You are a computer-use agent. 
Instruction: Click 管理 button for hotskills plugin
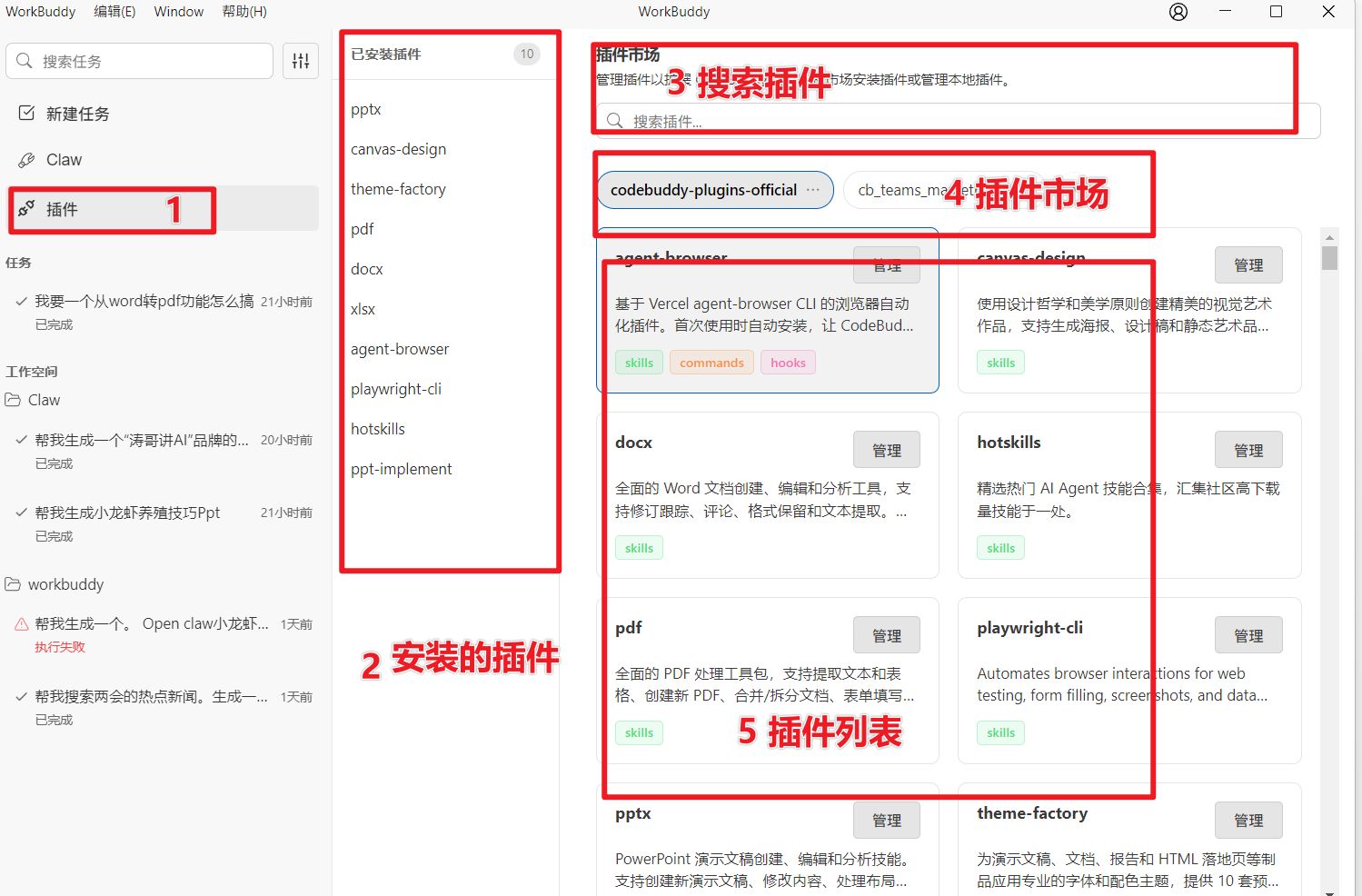(x=1248, y=450)
